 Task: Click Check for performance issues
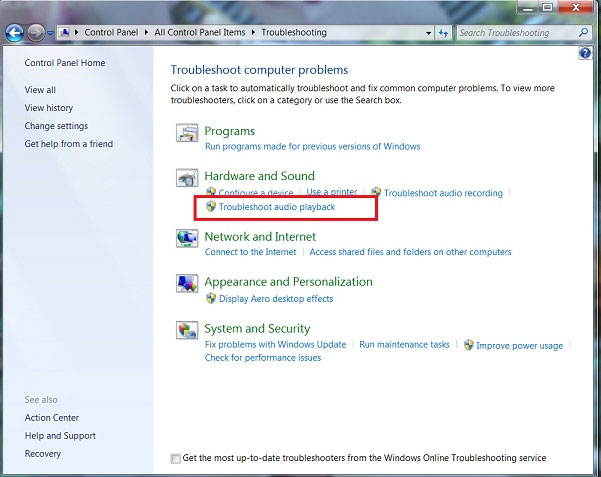tap(263, 358)
